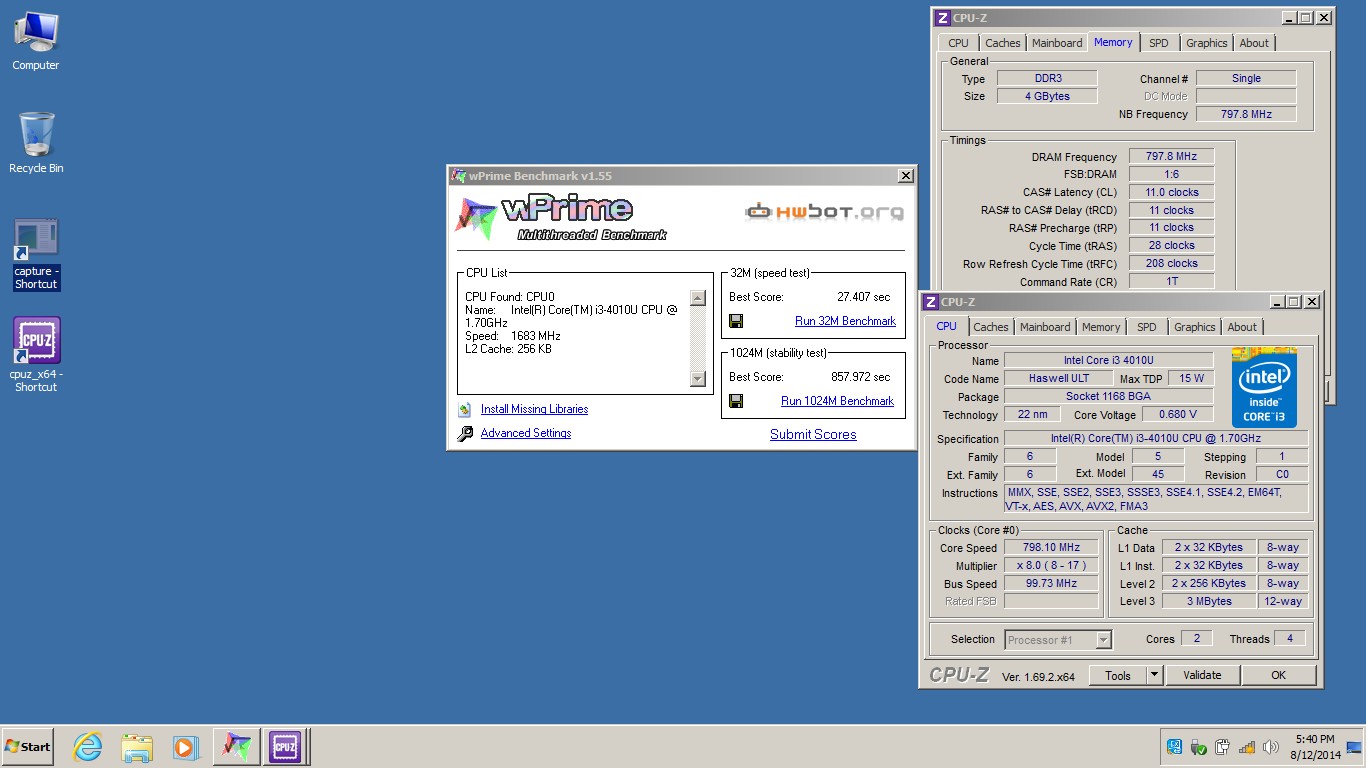Switch to Caches tab in front CPU-Z window
The width and height of the screenshot is (1366, 768).
[x=991, y=327]
